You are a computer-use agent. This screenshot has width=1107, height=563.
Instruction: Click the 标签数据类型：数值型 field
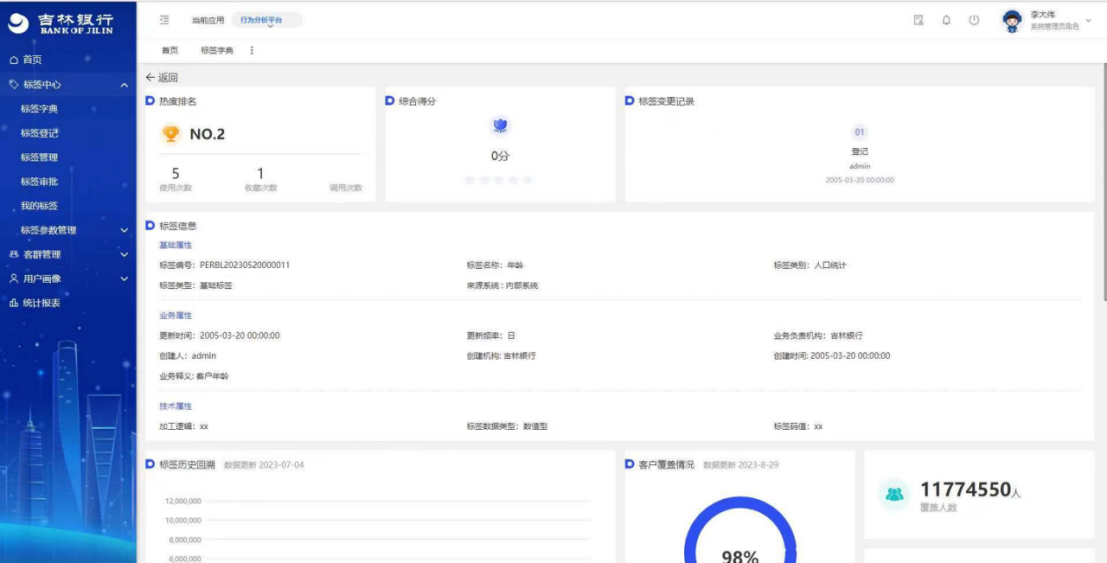pos(507,427)
